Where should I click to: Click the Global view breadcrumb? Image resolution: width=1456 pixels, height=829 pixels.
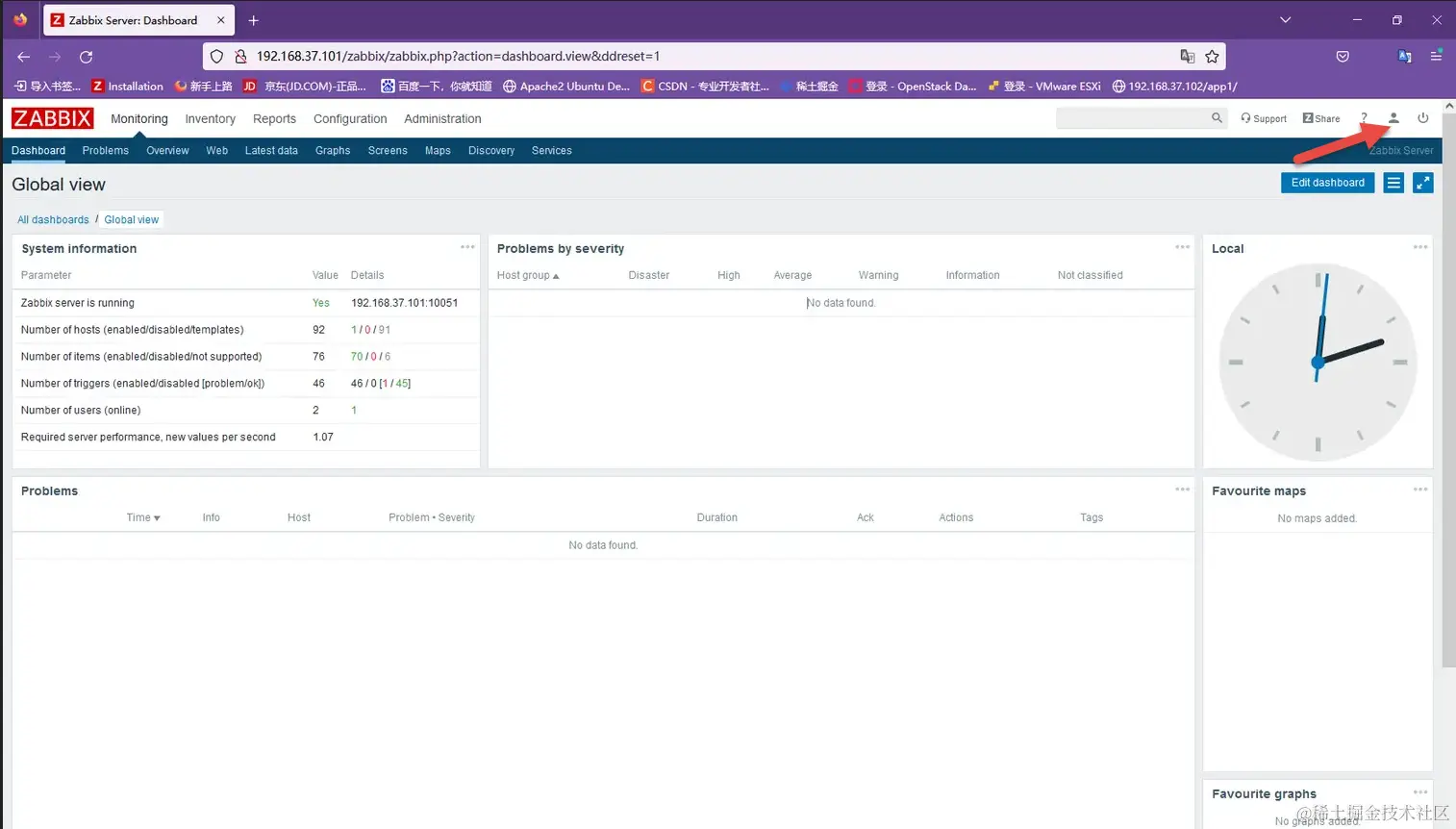click(132, 220)
